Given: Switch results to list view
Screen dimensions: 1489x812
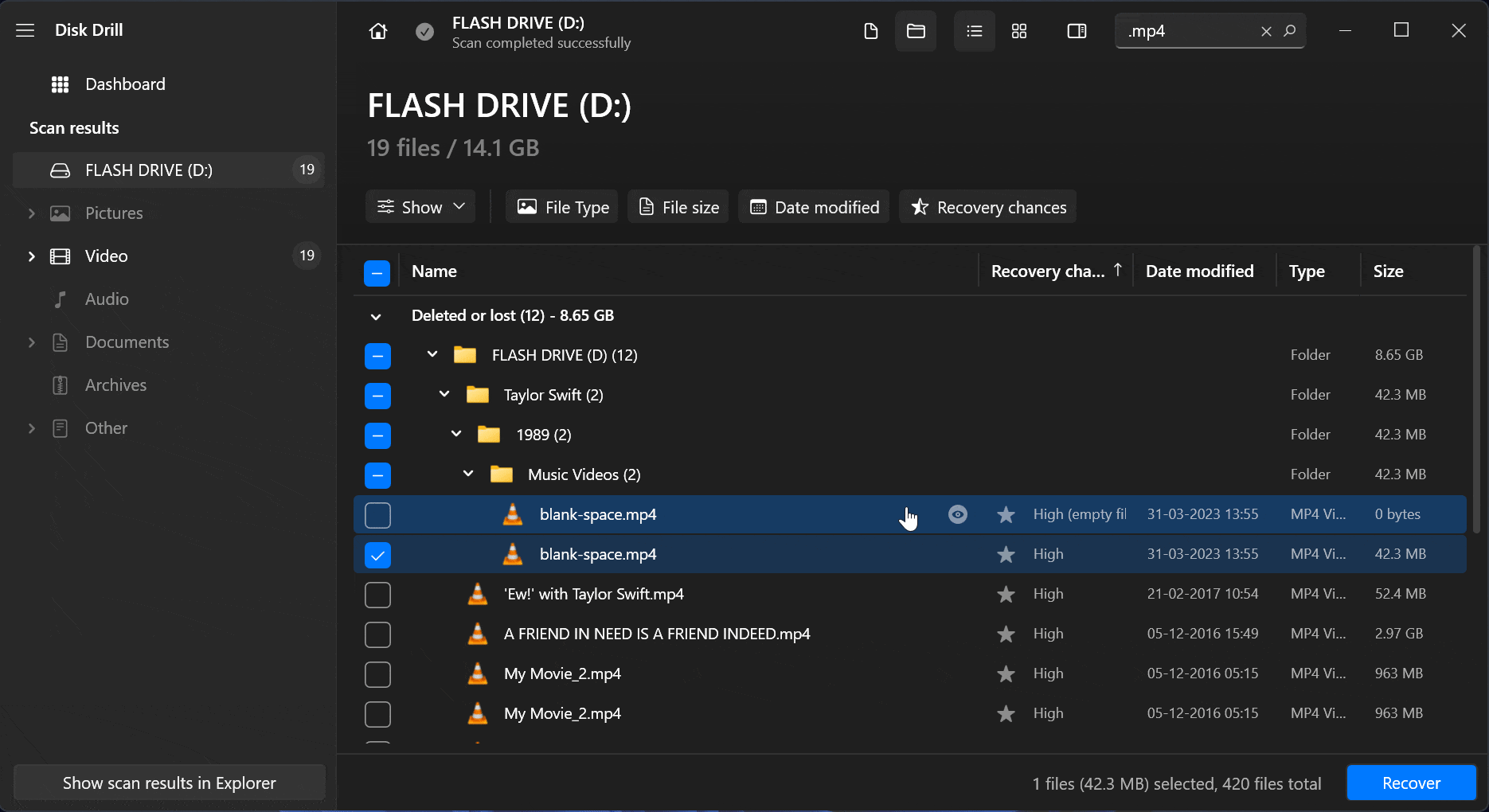Looking at the screenshot, I should coord(974,31).
